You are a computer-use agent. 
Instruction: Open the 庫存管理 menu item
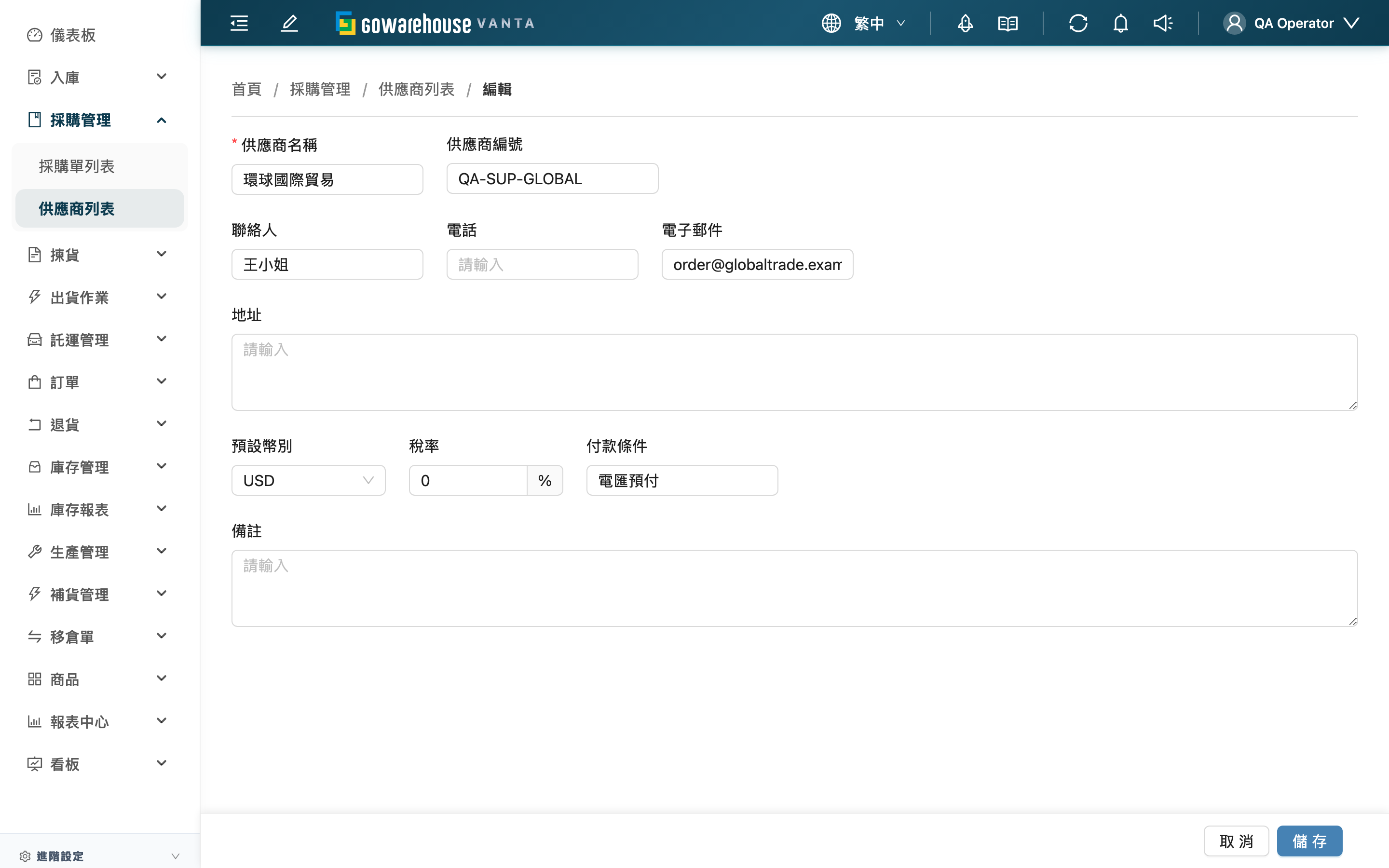point(100,467)
